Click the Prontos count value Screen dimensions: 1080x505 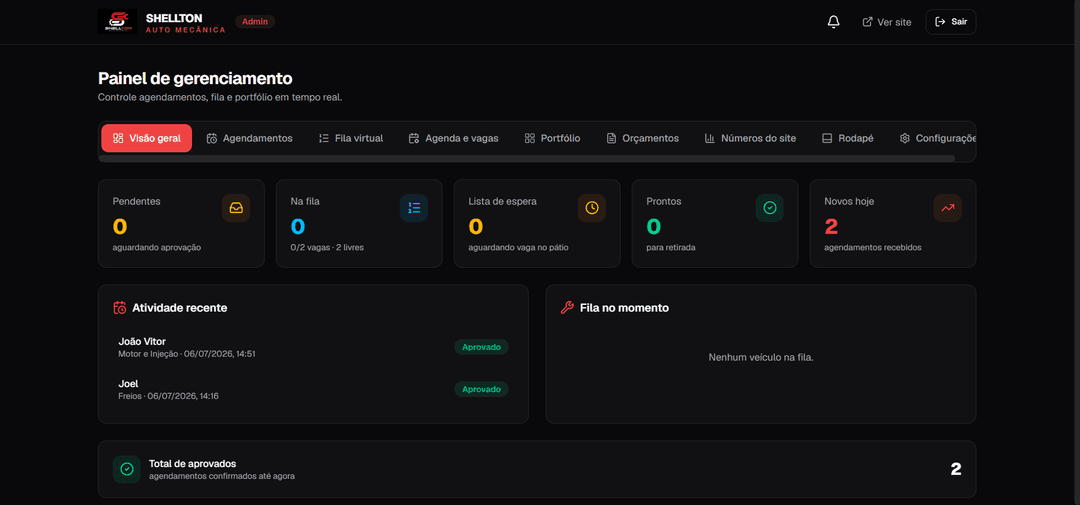pos(654,227)
